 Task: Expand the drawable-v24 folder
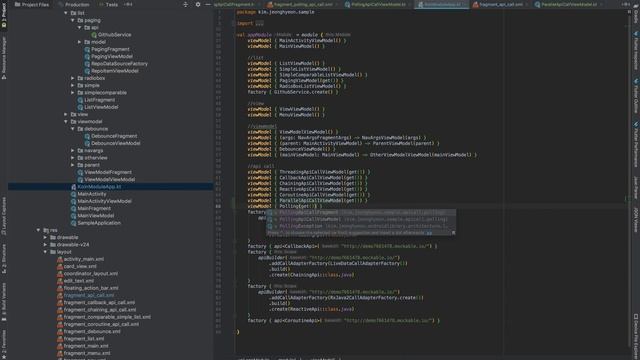[45, 244]
